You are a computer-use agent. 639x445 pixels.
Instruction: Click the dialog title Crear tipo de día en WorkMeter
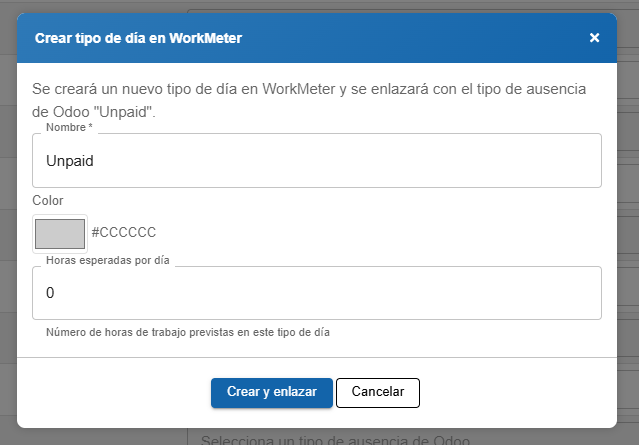pyautogui.click(x=139, y=38)
